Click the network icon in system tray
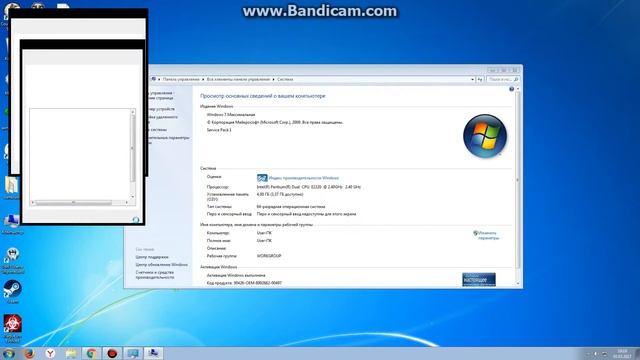 (604, 354)
